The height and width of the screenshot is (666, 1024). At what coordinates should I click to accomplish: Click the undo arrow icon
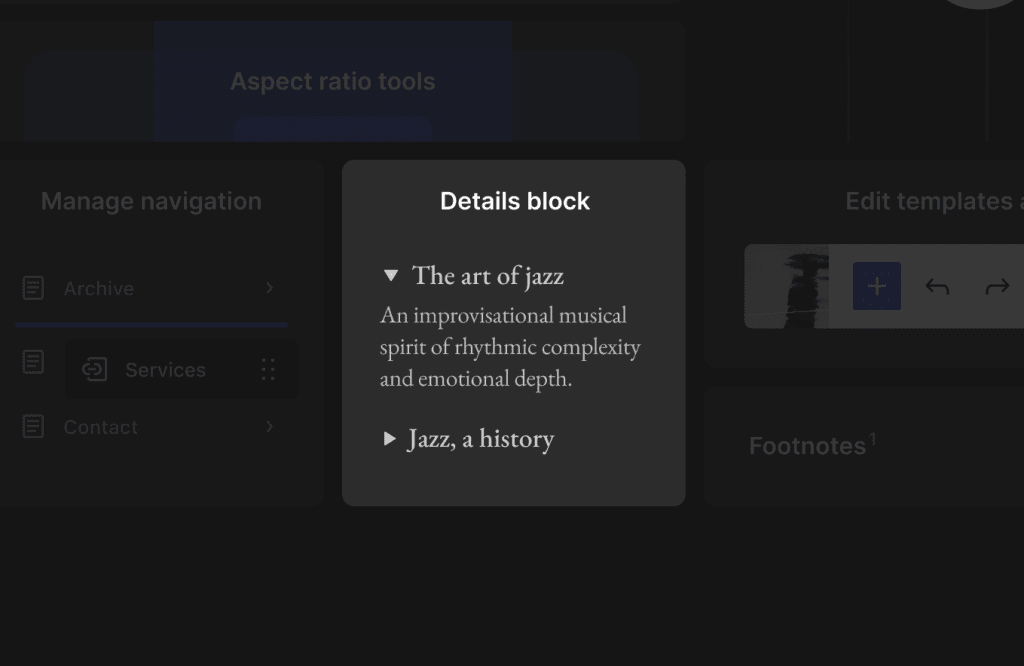click(937, 287)
